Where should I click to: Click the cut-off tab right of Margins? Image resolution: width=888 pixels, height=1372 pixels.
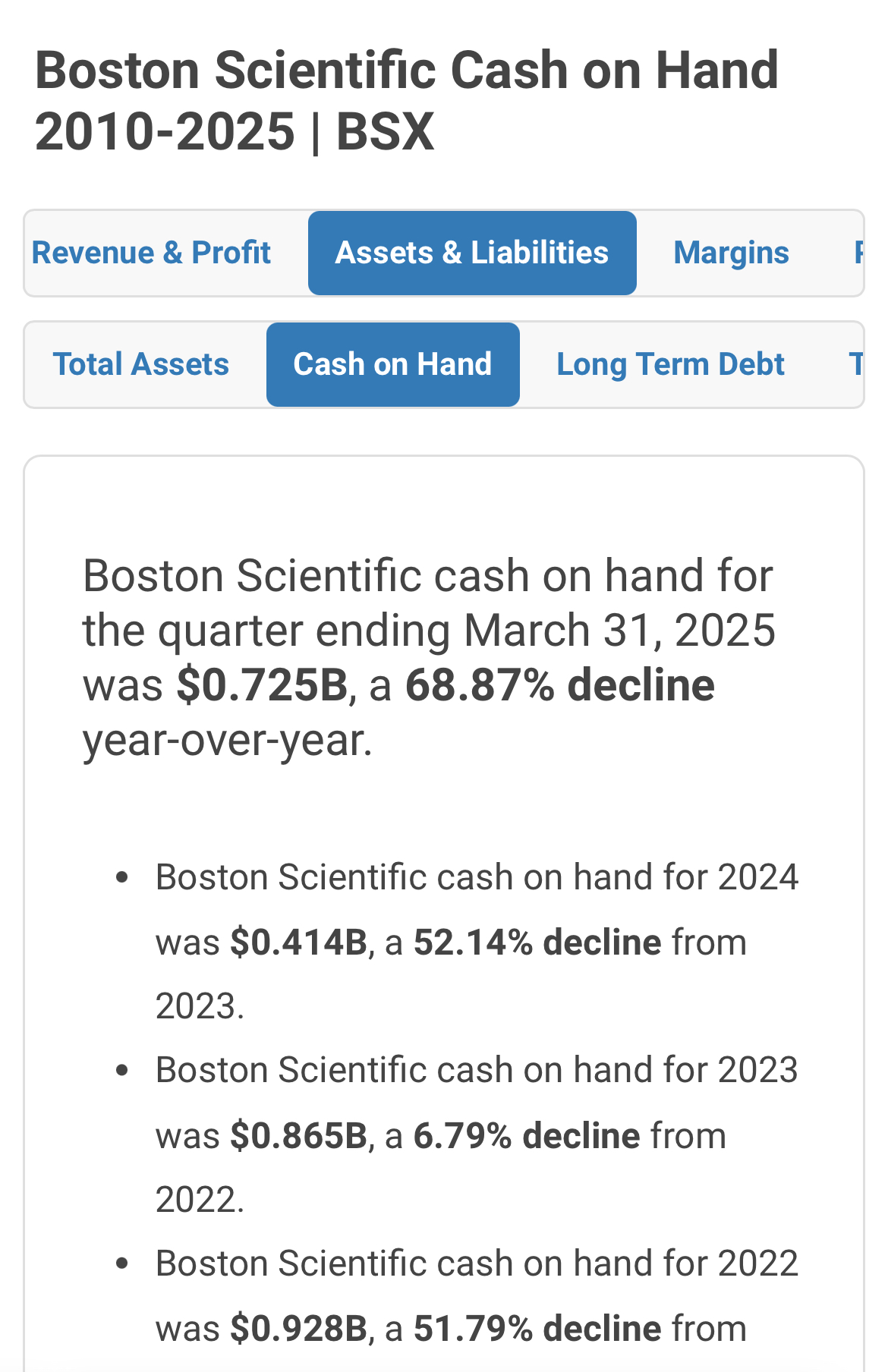pos(858,253)
